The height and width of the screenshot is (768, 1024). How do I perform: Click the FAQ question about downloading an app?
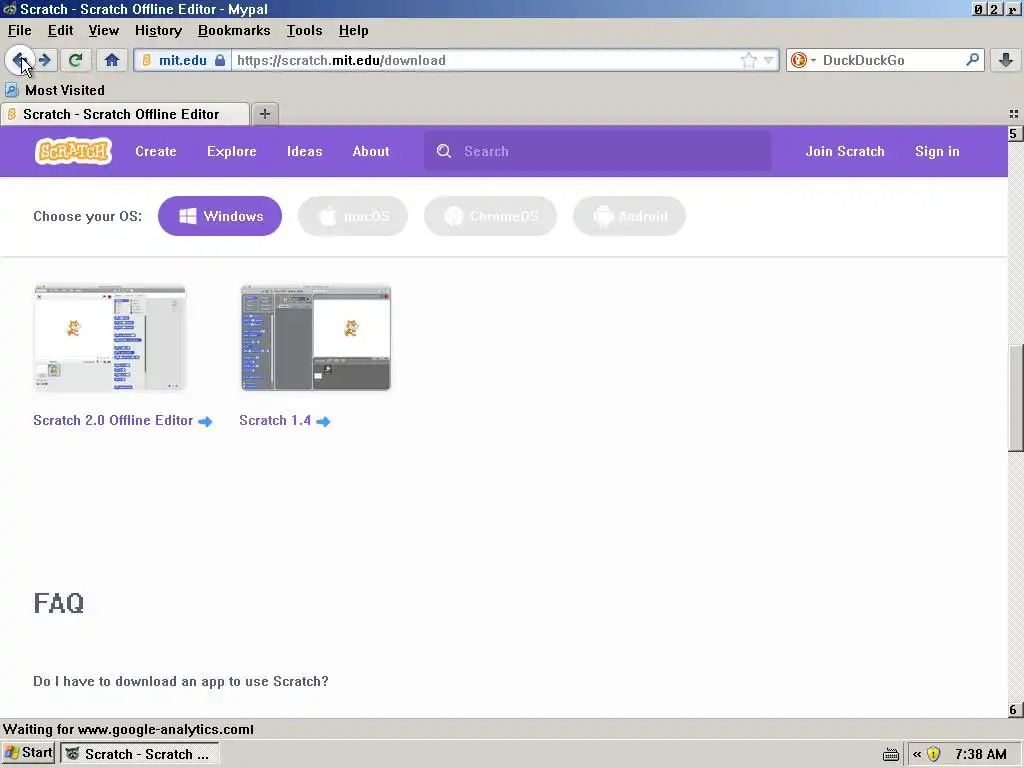point(181,681)
